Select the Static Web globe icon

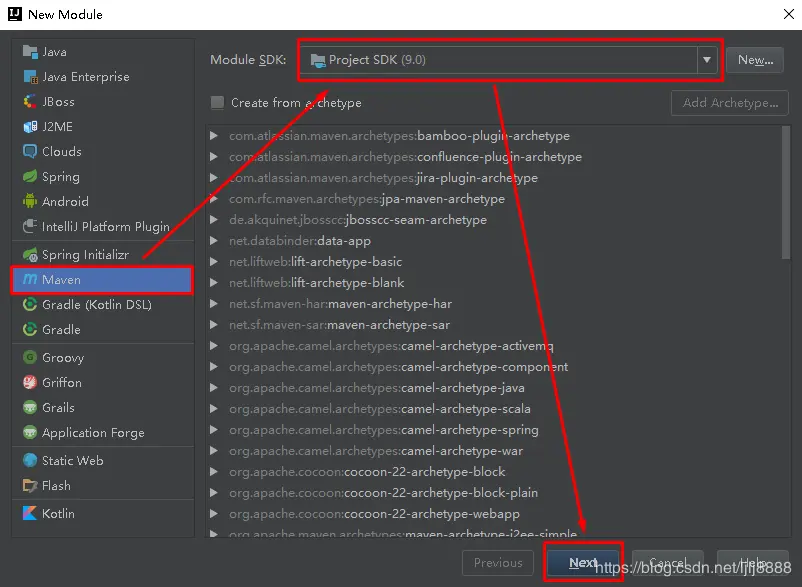coord(30,460)
